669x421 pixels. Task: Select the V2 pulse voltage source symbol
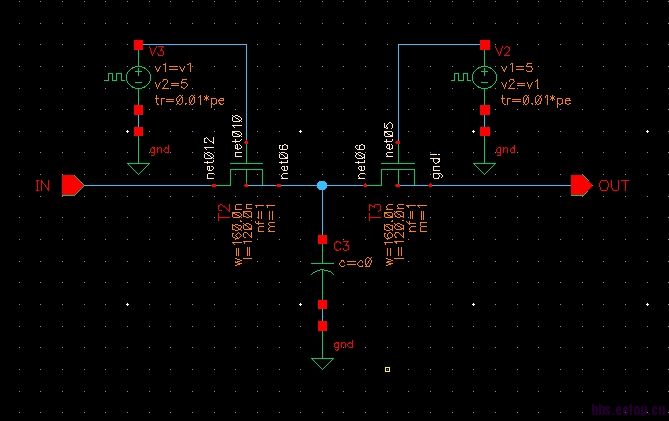coord(484,78)
